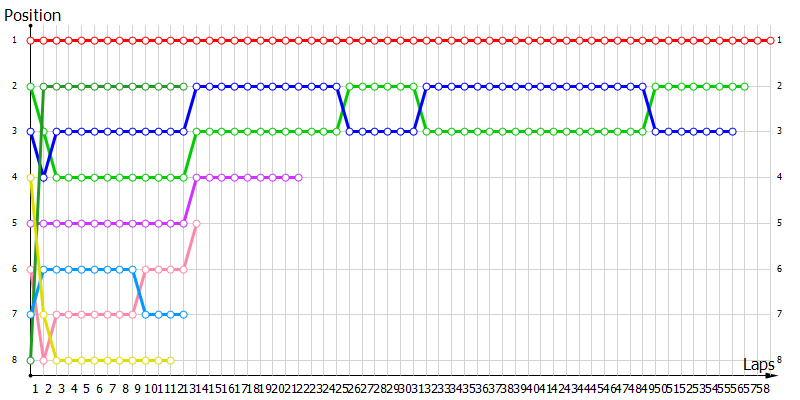Click the "Laps" axis title
The height and width of the screenshot is (400, 800).
click(x=759, y=365)
